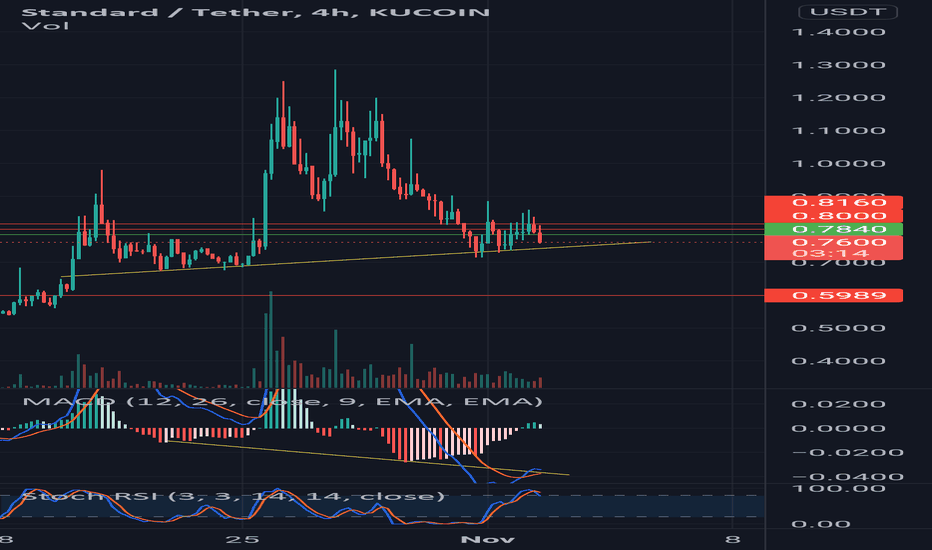
Task: Click the 1.3000 price scale value
Action: click(839, 65)
